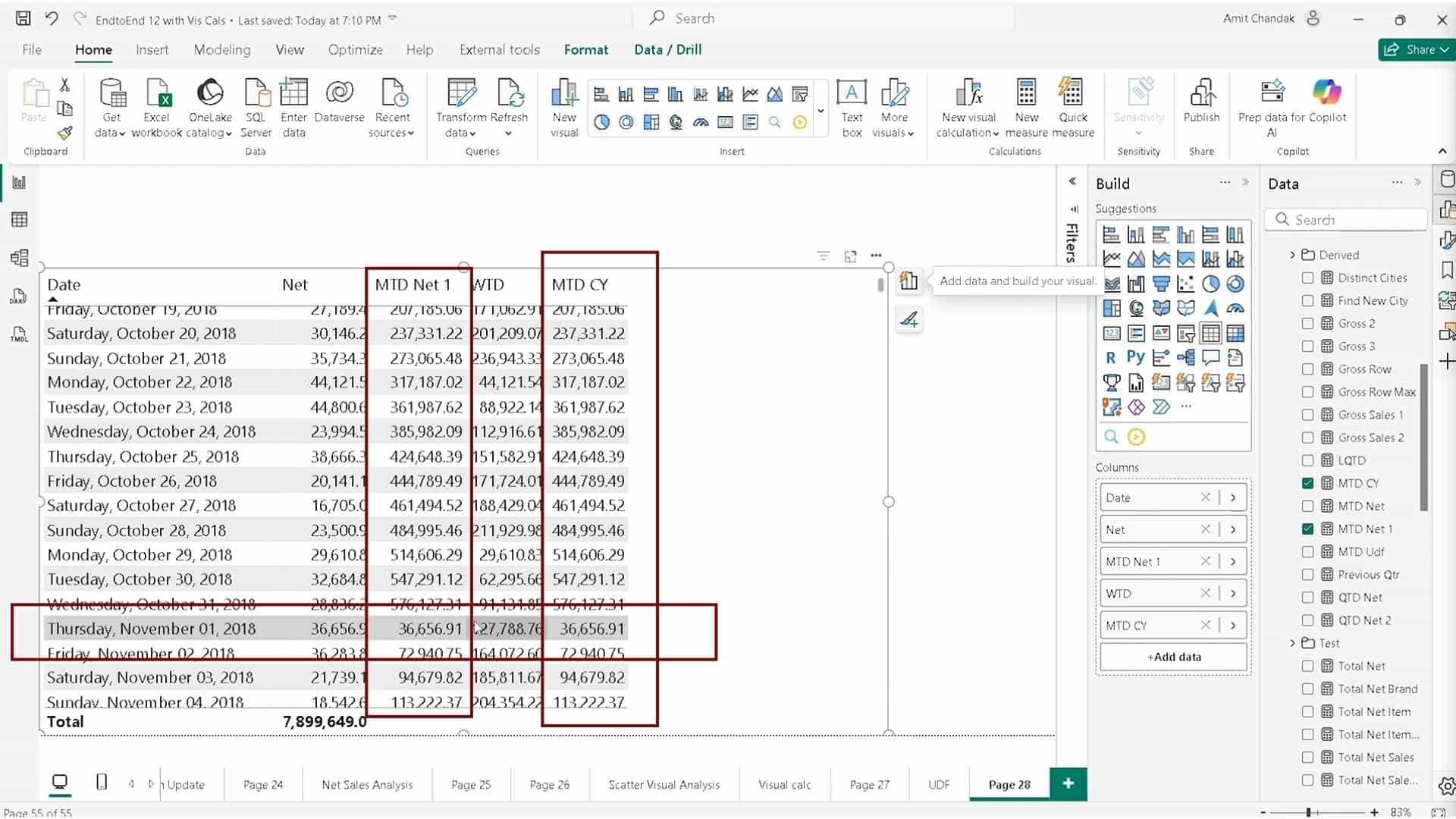Open the Page 27 report page
The height and width of the screenshot is (819, 1456).
869,784
